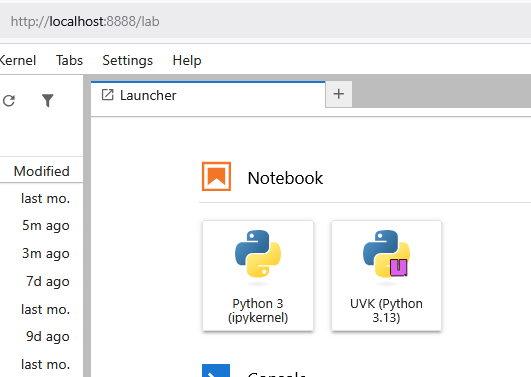Open the Kernel menu
Screen dimensions: 531x377
18,60
